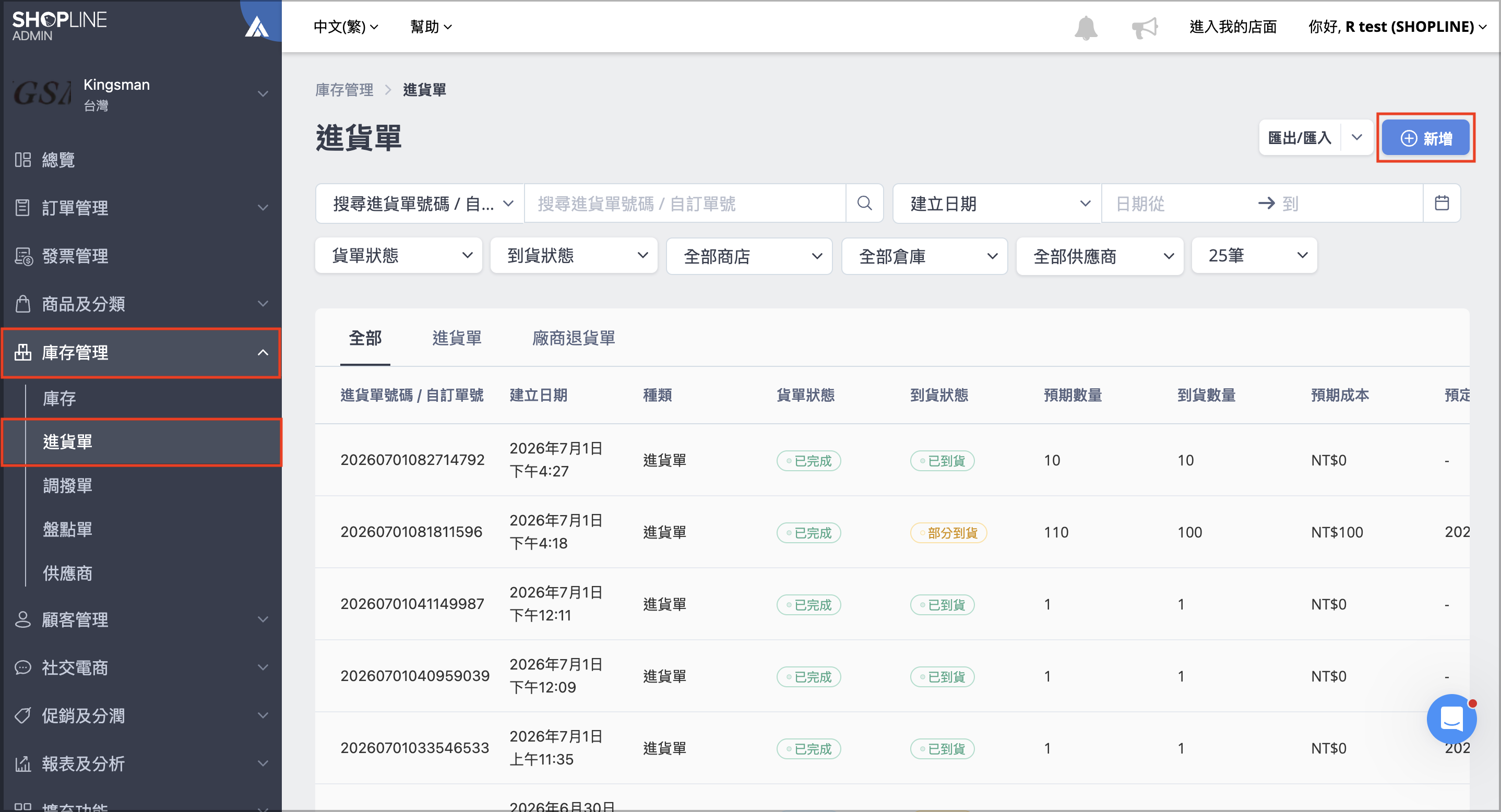Image resolution: width=1501 pixels, height=812 pixels.
Task: Open the search type dropdown
Action: click(x=420, y=204)
